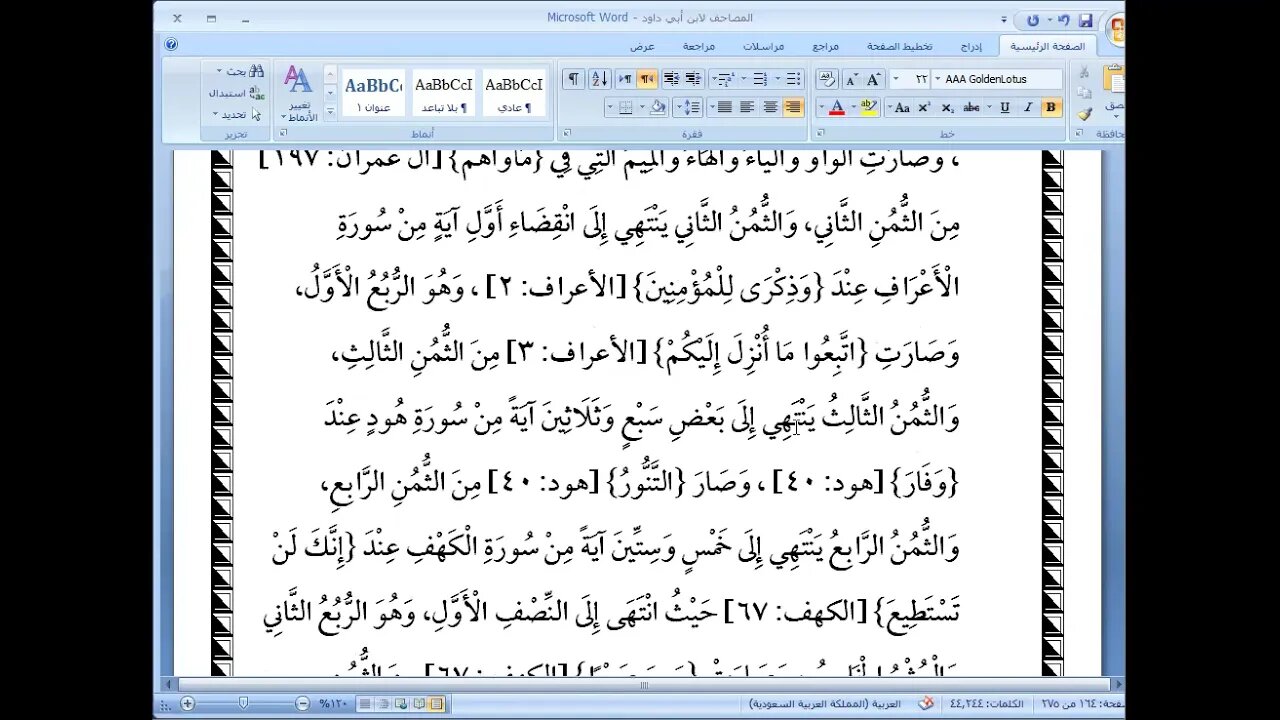Toggle right-to-left text direction

[647, 79]
